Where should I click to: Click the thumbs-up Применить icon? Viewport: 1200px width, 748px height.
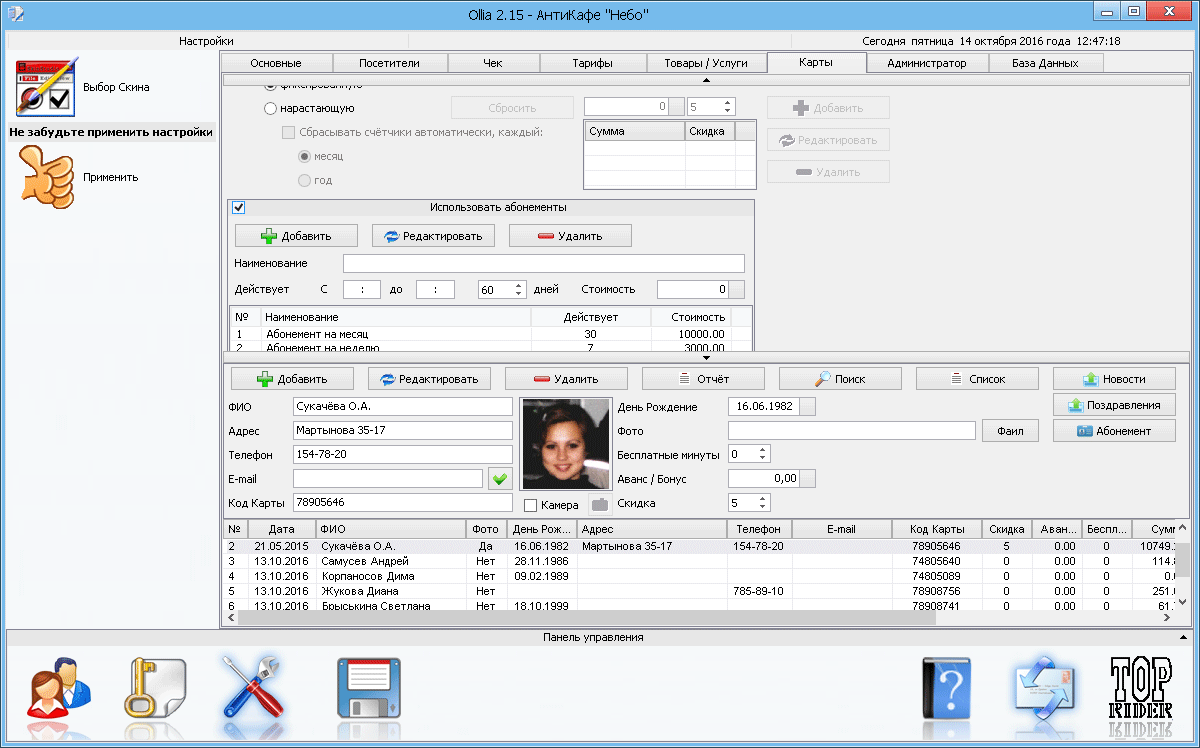[45, 177]
